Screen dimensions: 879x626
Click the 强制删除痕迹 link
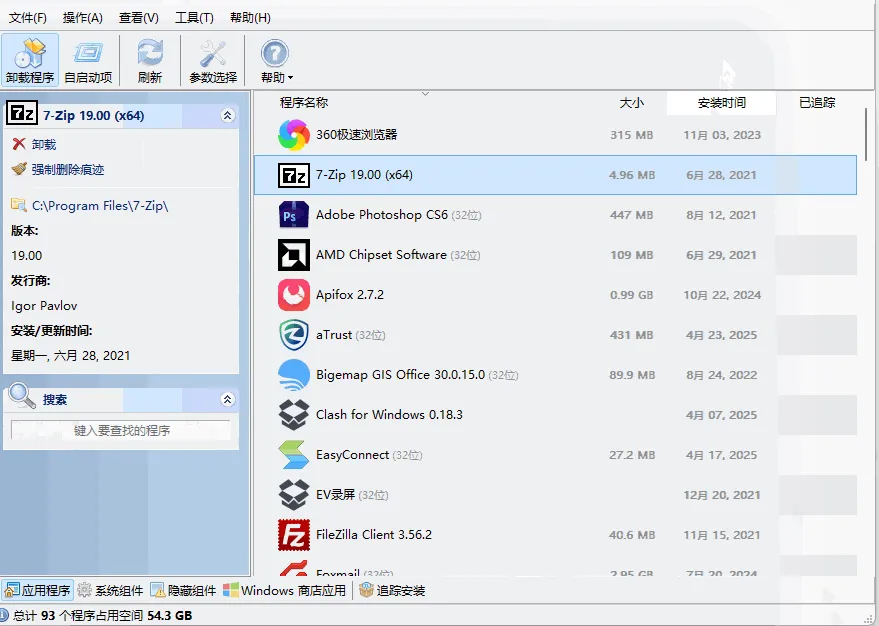[67, 170]
